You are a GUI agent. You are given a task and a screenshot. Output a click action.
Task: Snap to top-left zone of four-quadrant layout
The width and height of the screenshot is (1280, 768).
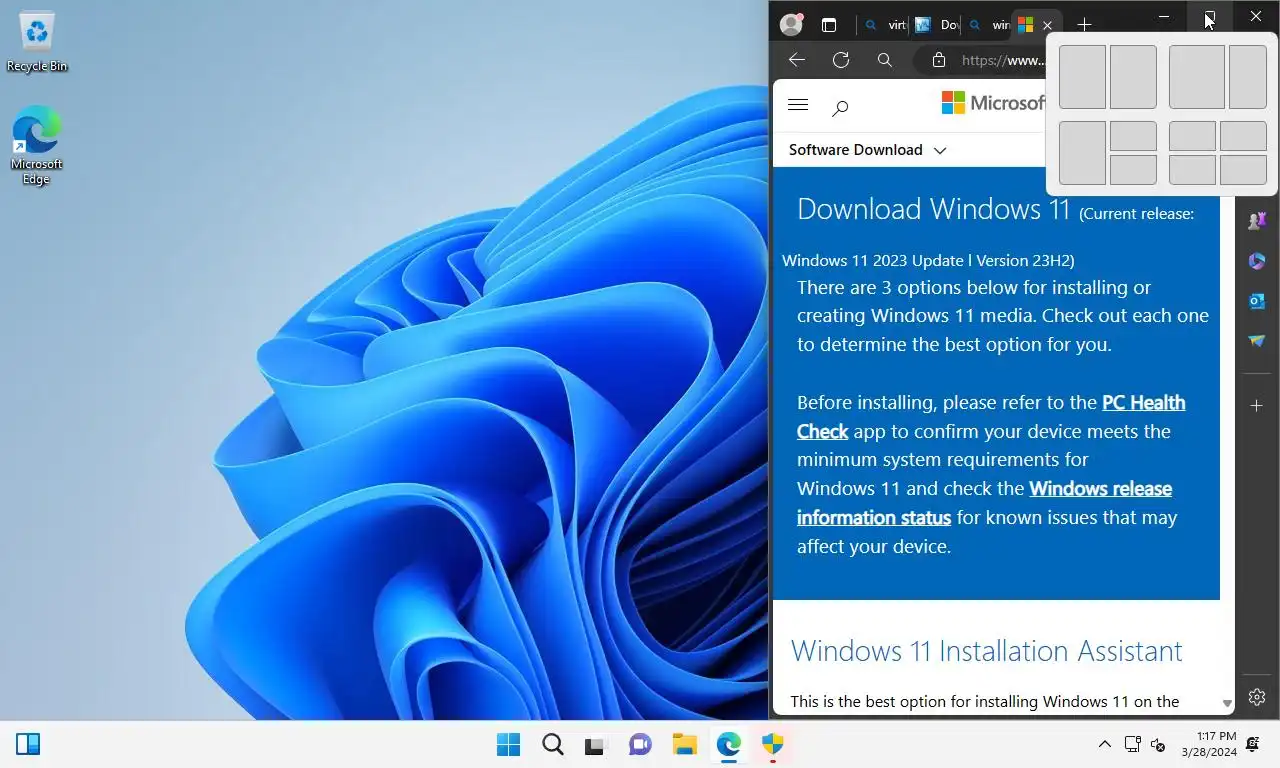coord(1192,136)
